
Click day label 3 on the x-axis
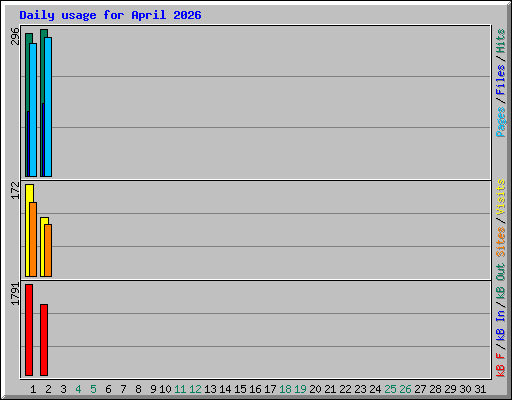coord(63,389)
